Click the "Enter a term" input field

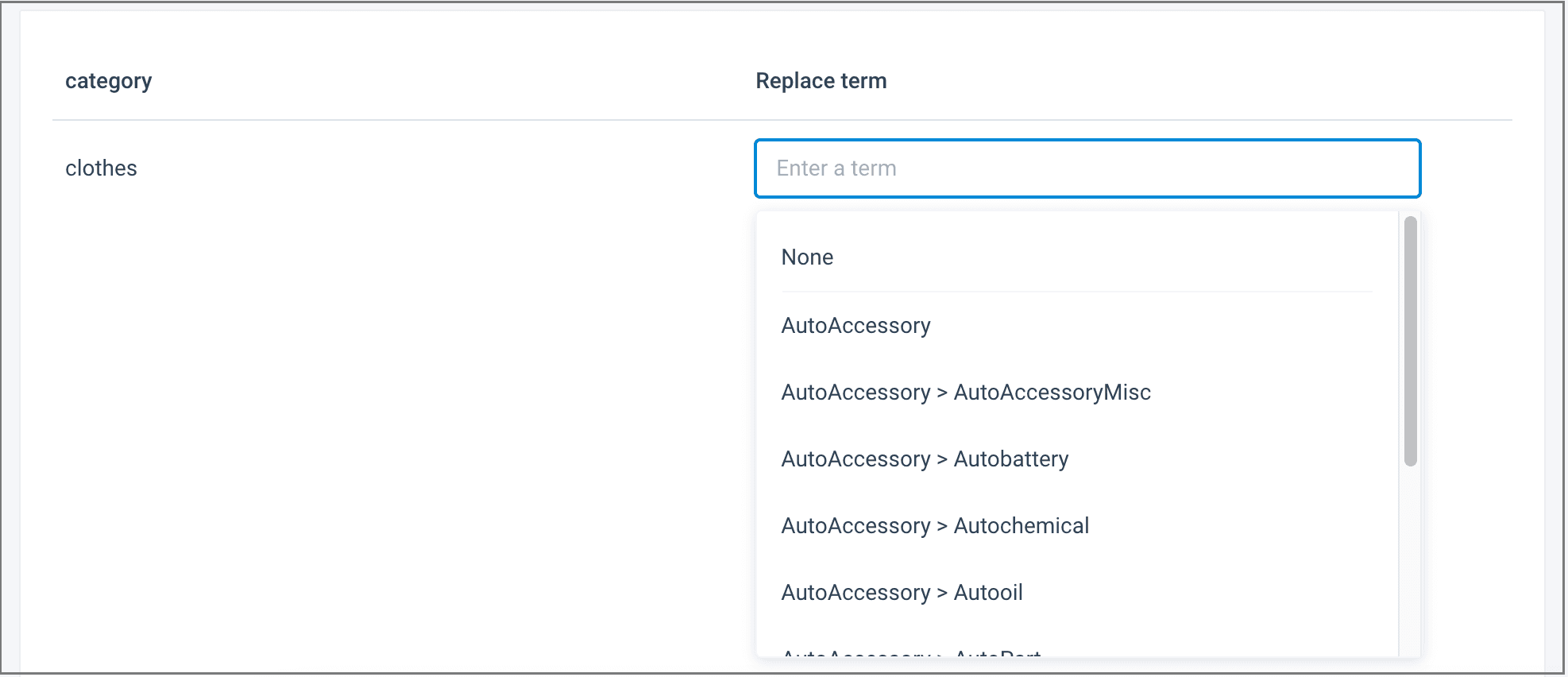(1087, 168)
